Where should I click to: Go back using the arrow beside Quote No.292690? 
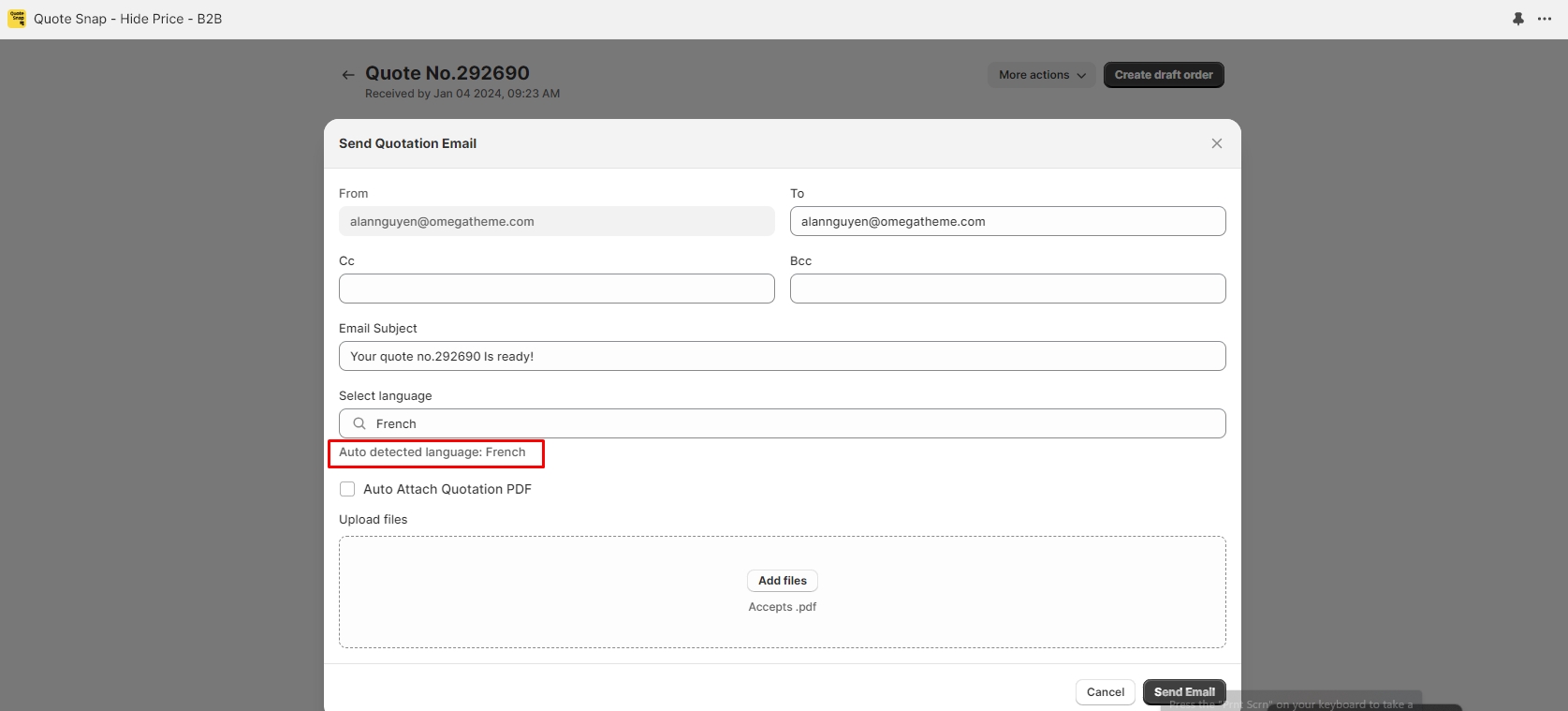click(x=348, y=75)
